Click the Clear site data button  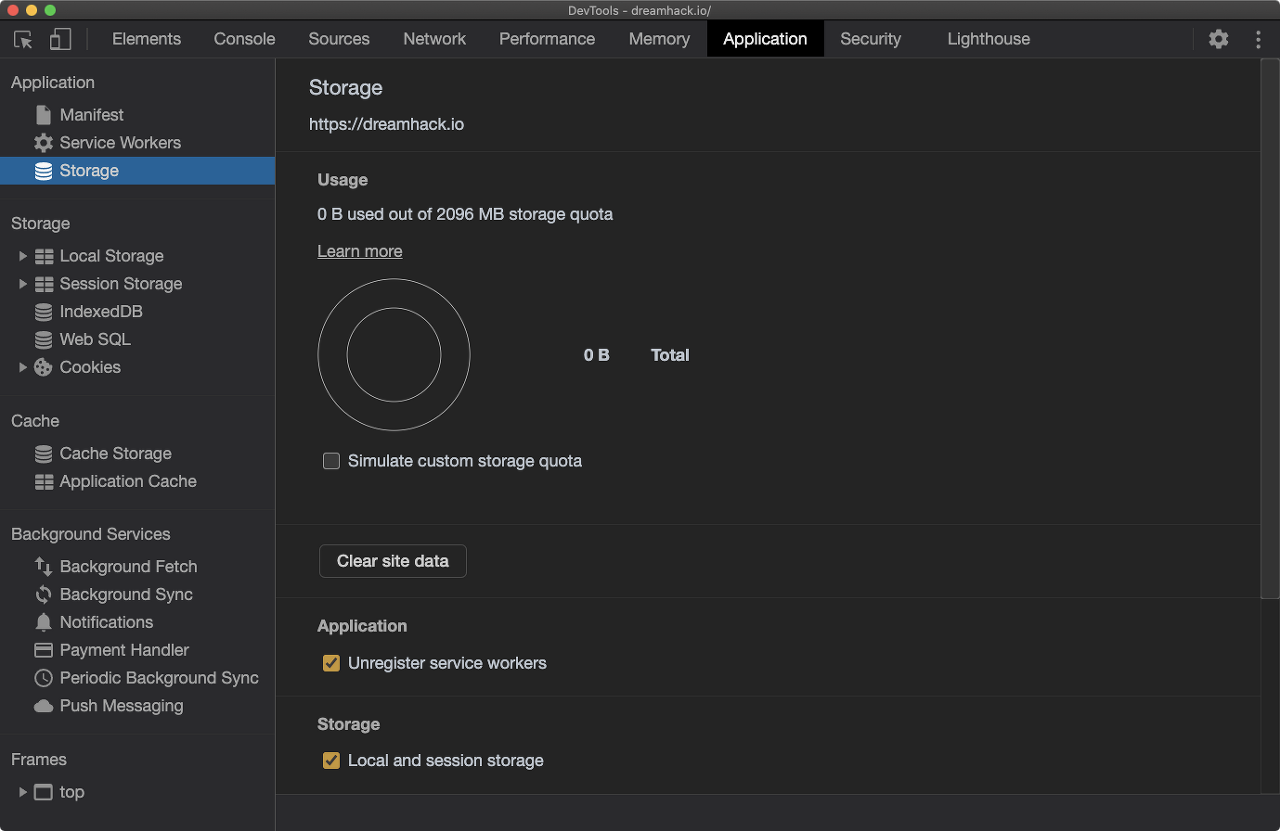393,561
